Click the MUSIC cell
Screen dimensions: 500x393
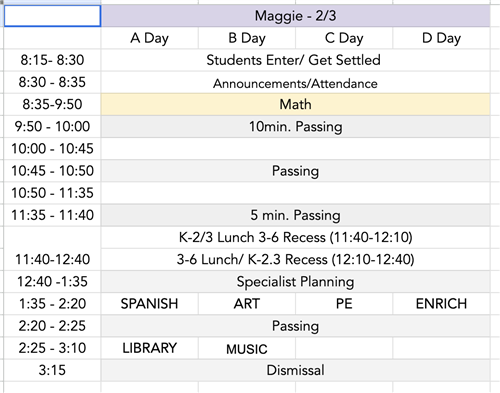coord(247,348)
